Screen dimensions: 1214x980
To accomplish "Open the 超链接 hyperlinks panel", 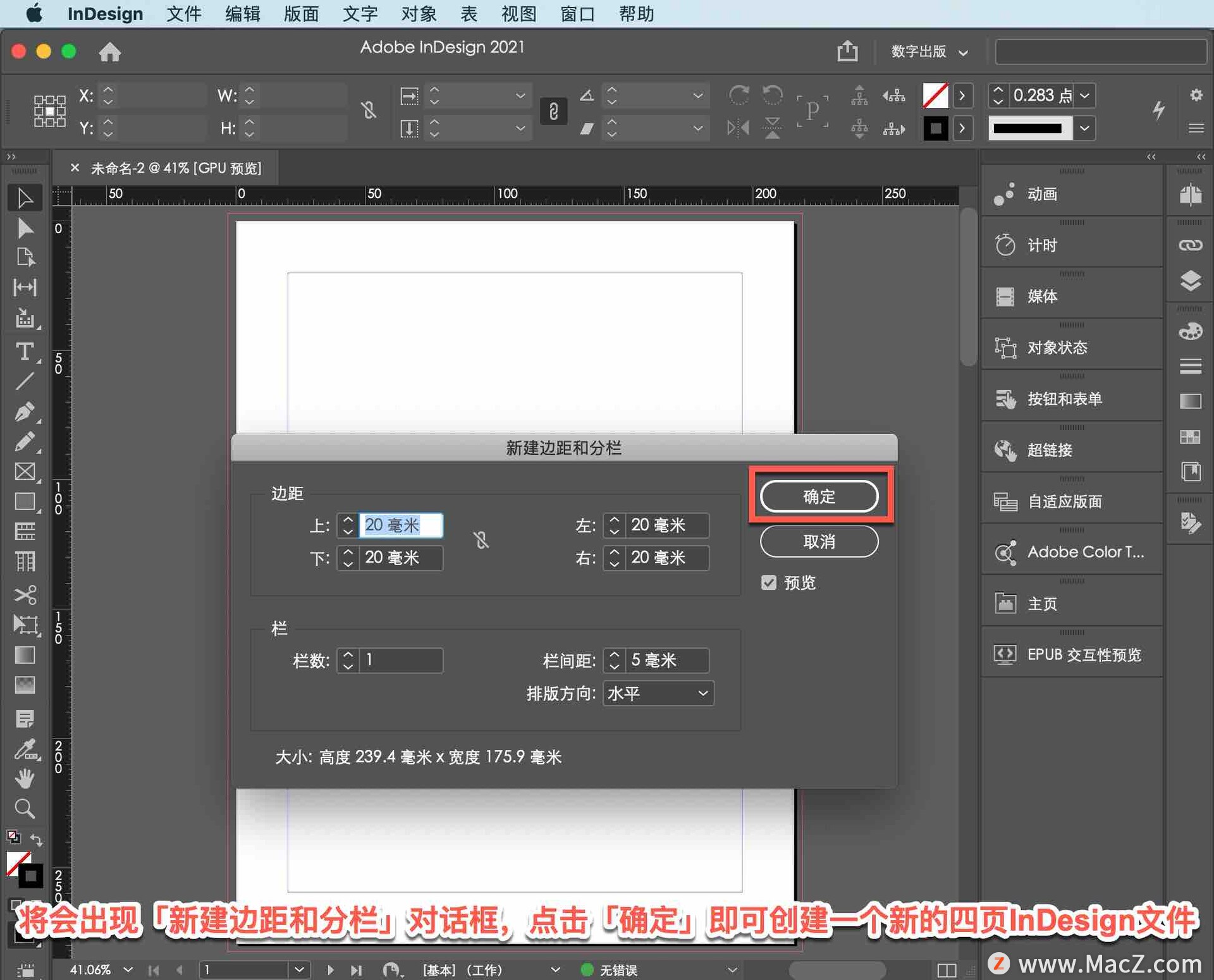I will [1049, 450].
